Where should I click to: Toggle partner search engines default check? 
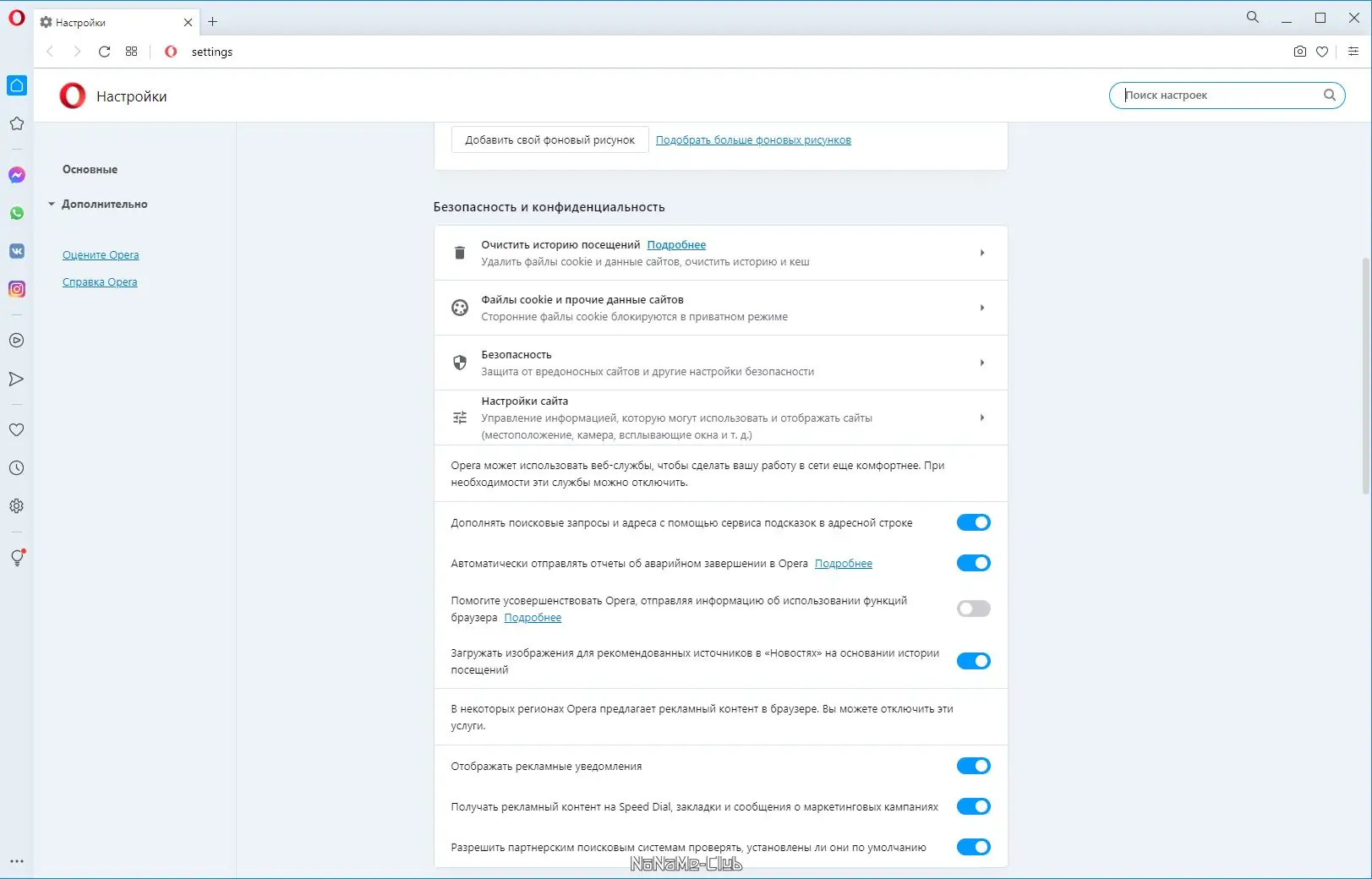974,847
